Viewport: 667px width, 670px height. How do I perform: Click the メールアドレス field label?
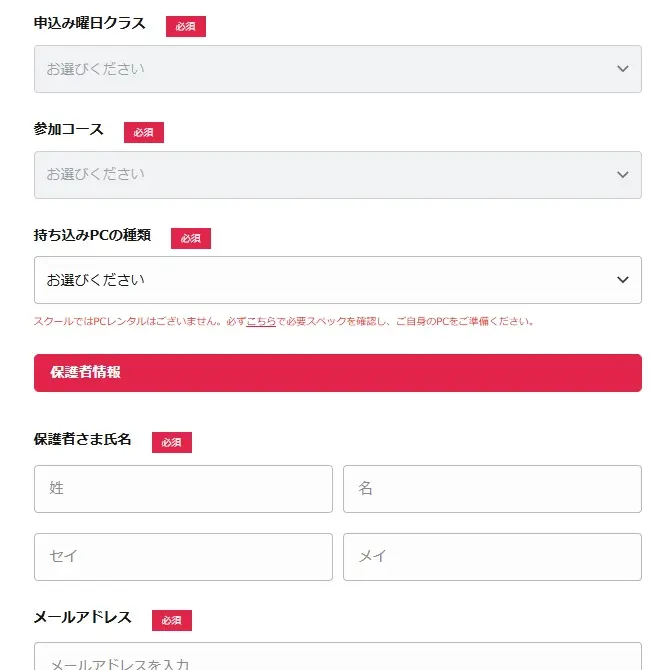pos(83,618)
